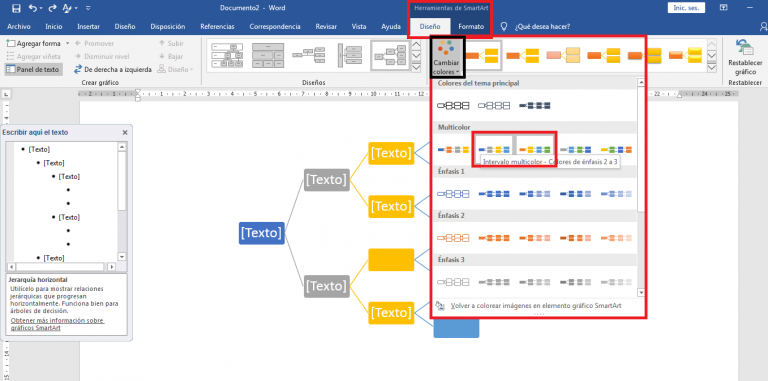Screen dimensions: 768x381
Task: Click Agregar forma button
Action: 34,43
